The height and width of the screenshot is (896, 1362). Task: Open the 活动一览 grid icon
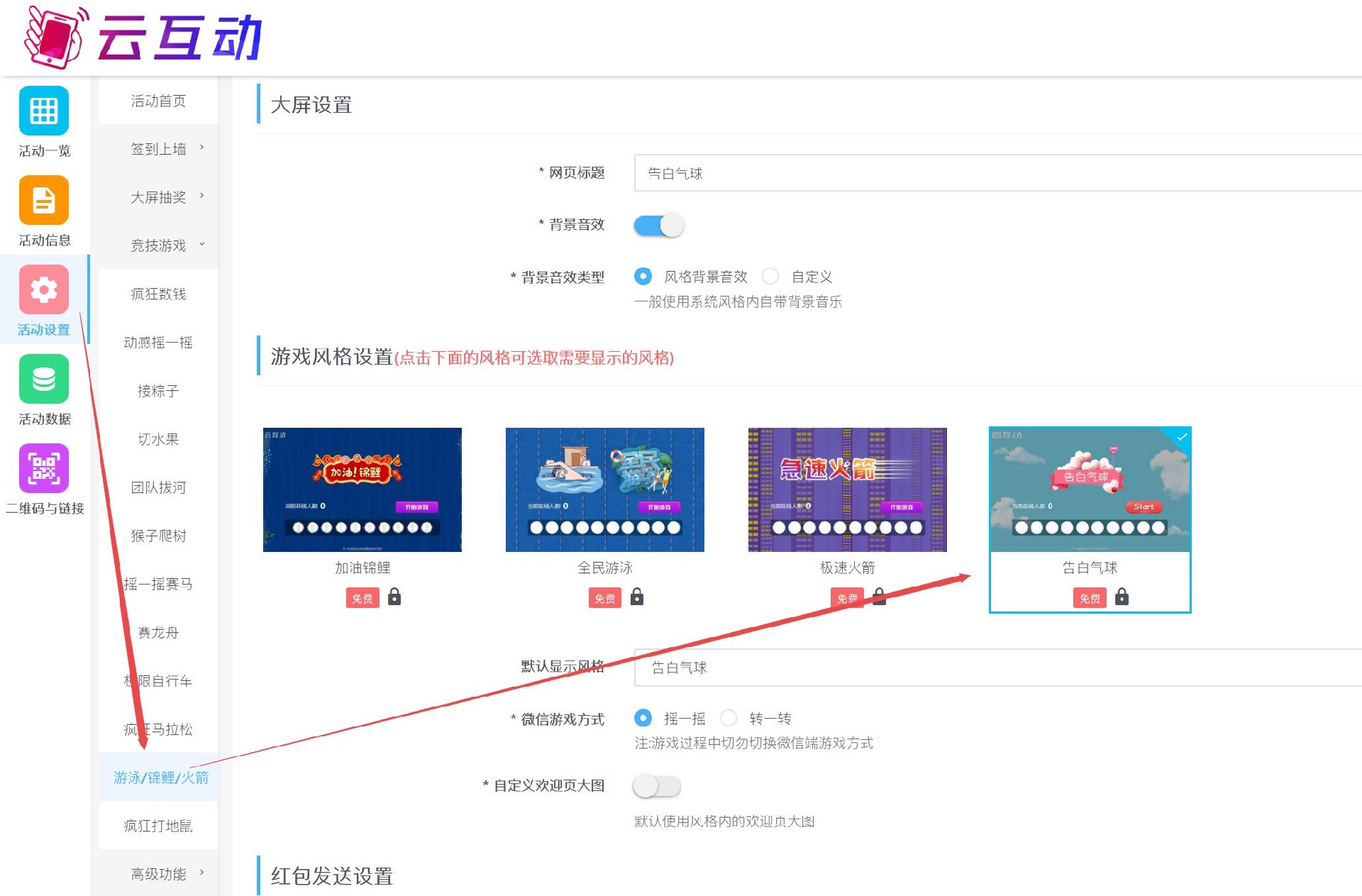(44, 111)
